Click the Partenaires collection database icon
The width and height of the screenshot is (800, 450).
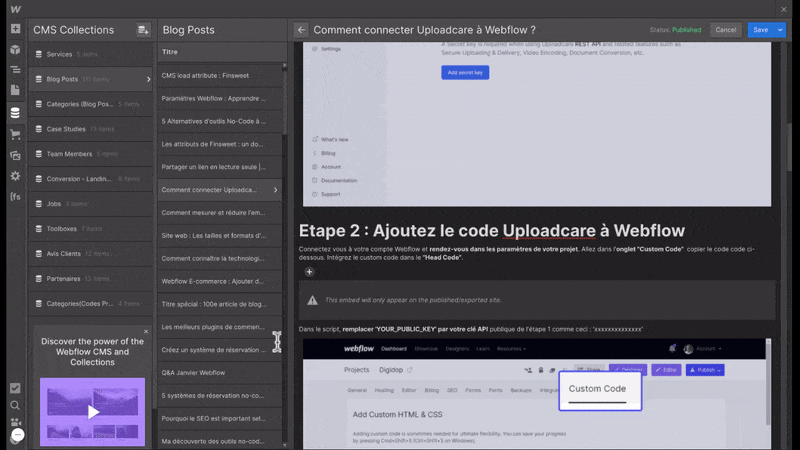[39, 279]
